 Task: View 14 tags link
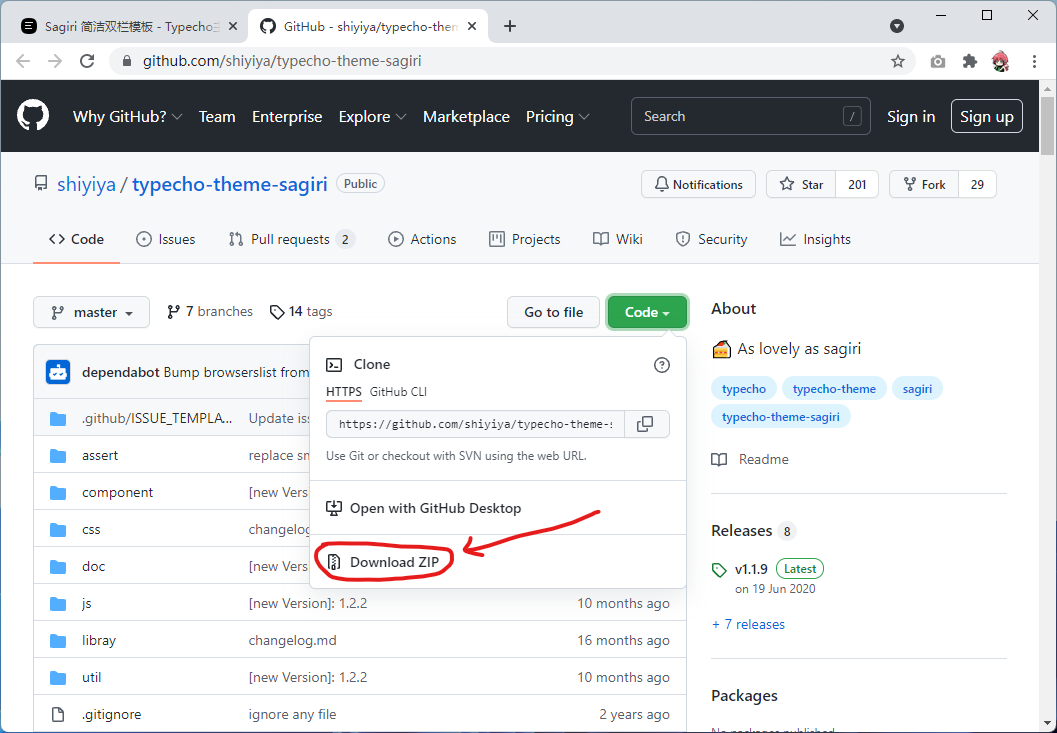(301, 312)
